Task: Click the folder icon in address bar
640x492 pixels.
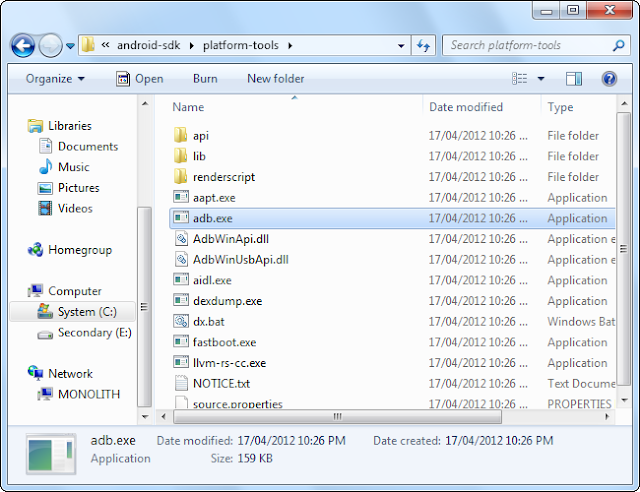Action: click(88, 45)
